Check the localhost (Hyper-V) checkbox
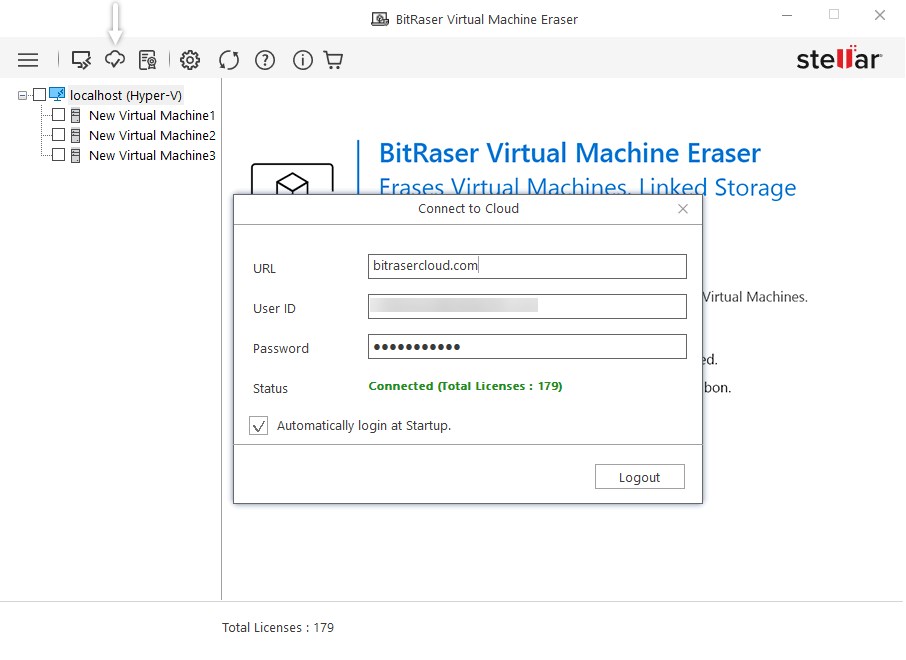The image size is (906, 660). [x=39, y=95]
